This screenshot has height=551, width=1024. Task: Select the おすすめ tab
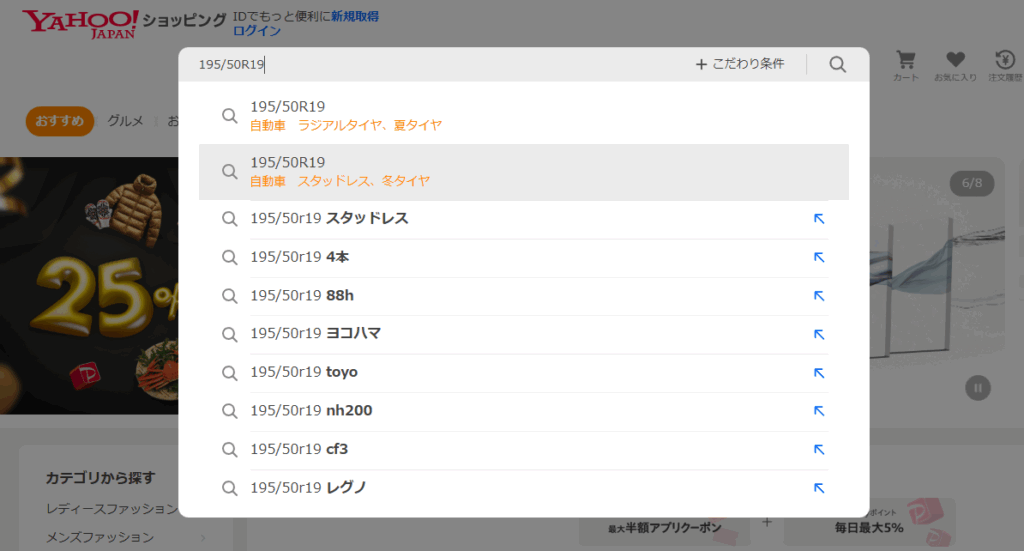(59, 121)
